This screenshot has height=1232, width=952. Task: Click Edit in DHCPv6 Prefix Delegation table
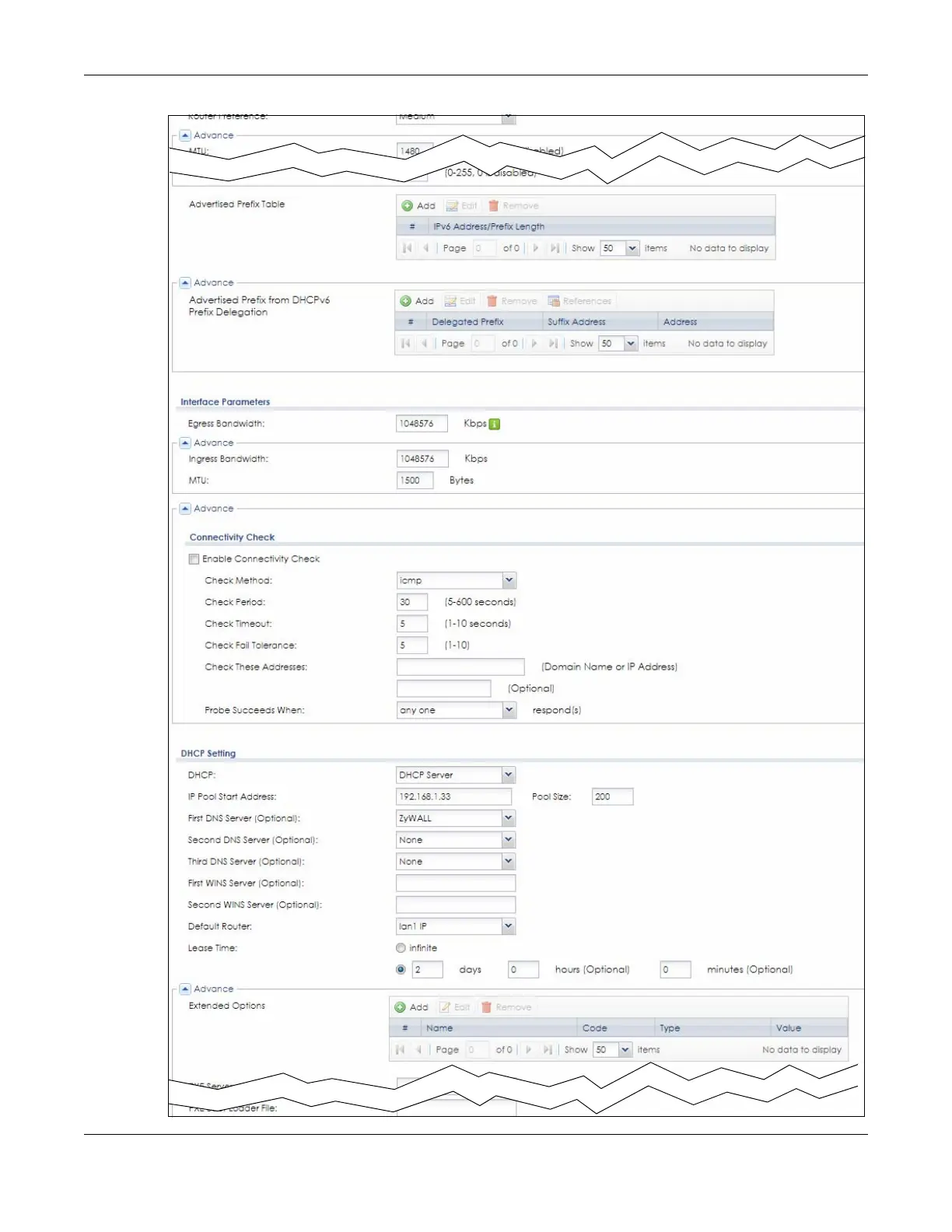(x=460, y=301)
